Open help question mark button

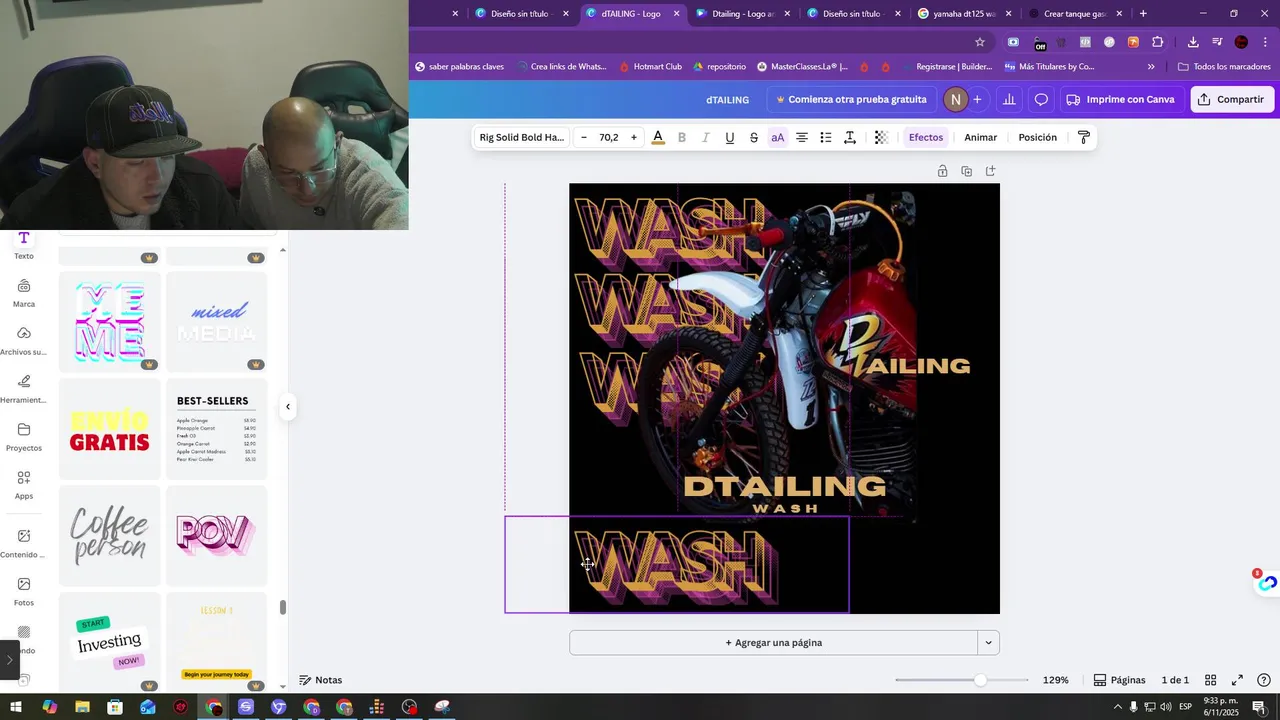click(1264, 680)
